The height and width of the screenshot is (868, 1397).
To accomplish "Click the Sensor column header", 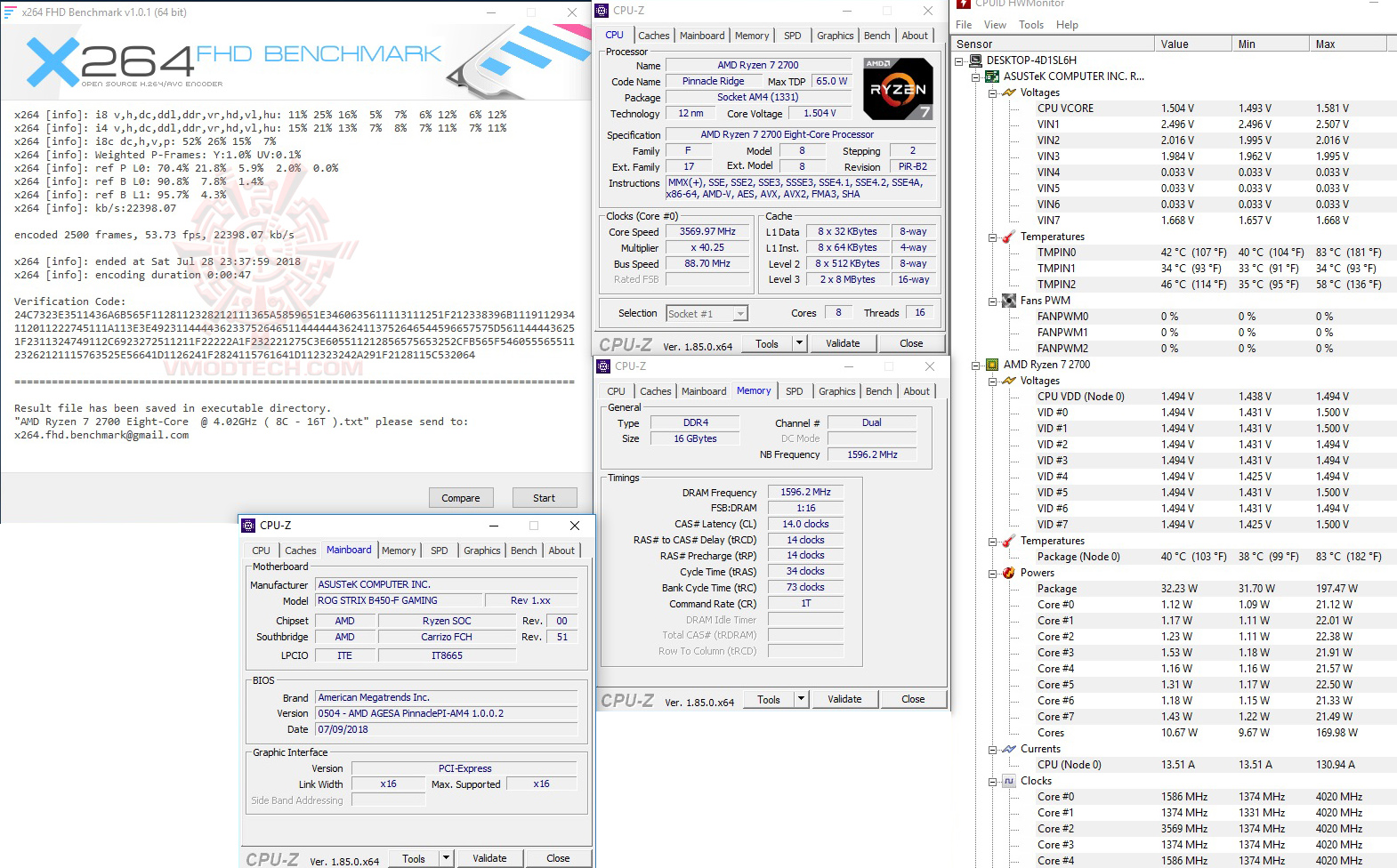I will (x=1053, y=44).
